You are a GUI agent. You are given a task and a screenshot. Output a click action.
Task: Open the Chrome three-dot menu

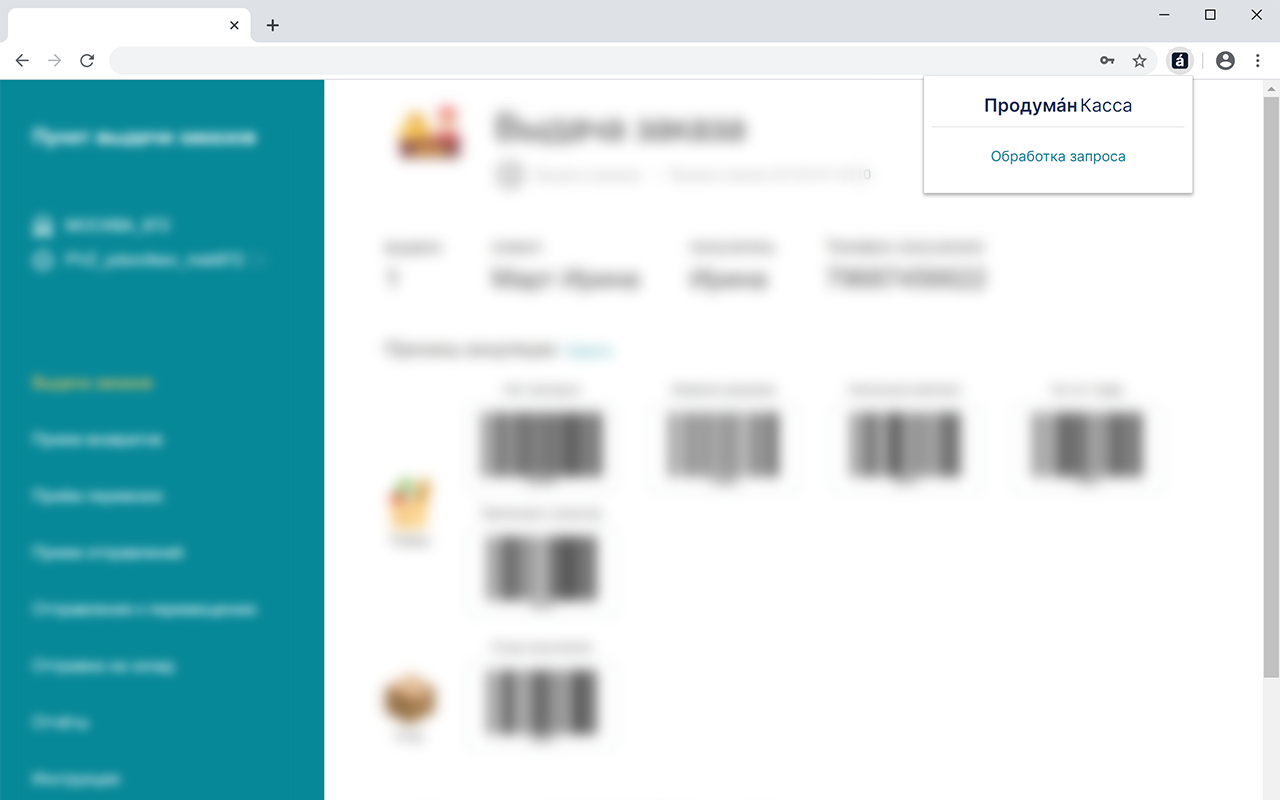(1258, 61)
